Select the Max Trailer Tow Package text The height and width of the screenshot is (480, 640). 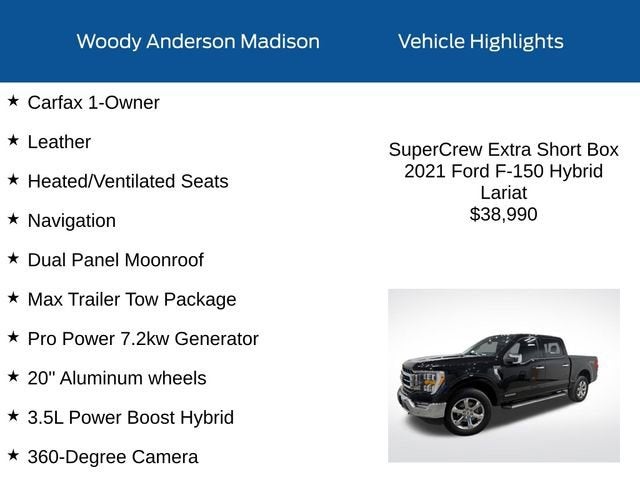pos(132,299)
